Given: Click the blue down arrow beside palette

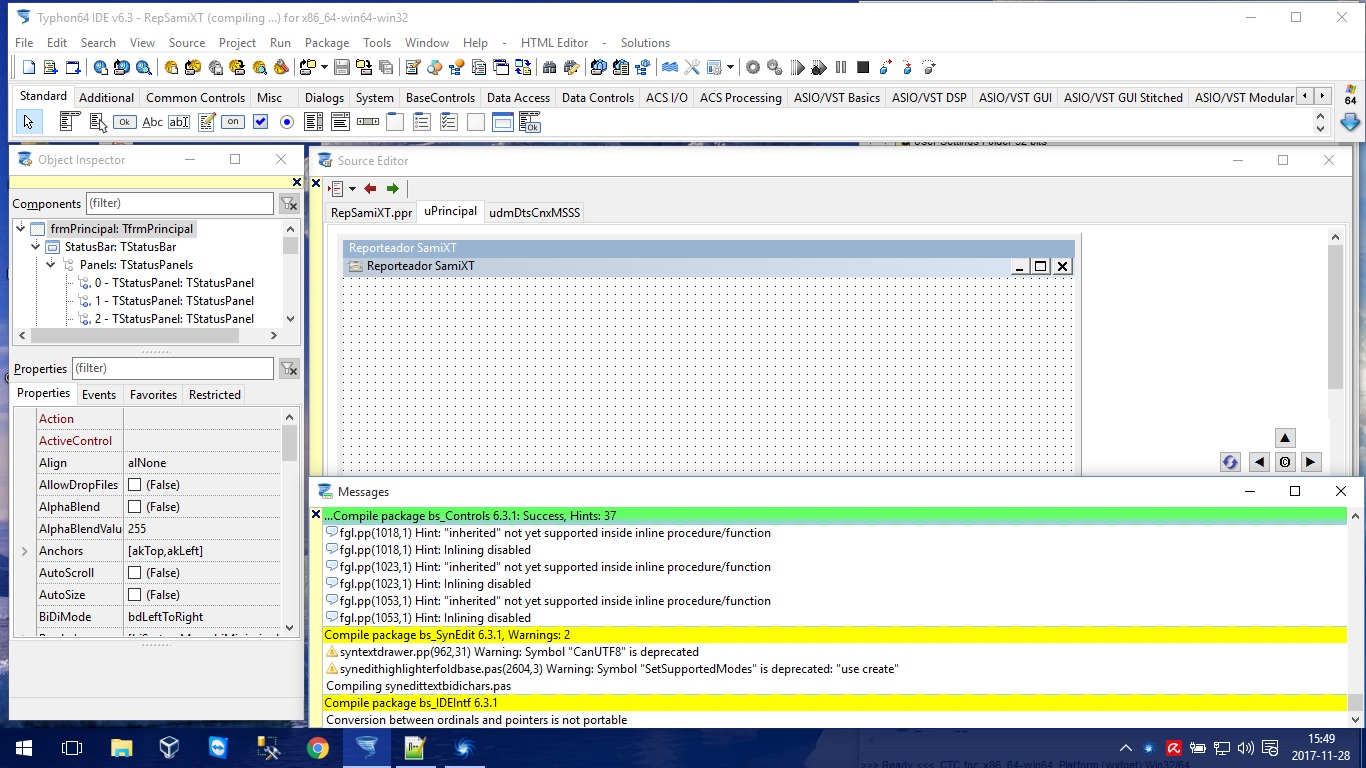Looking at the screenshot, I should (1350, 122).
